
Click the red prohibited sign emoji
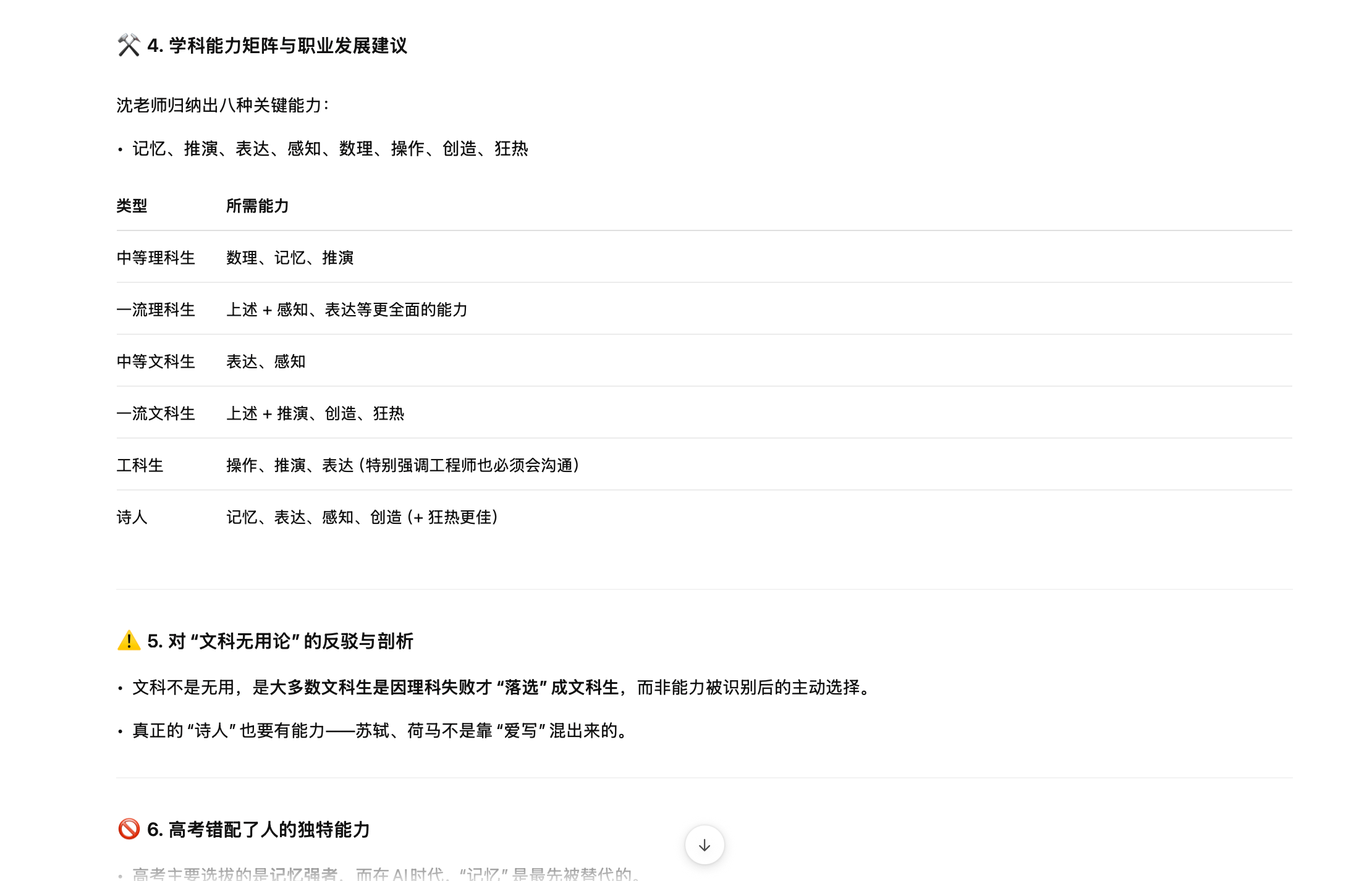[129, 829]
